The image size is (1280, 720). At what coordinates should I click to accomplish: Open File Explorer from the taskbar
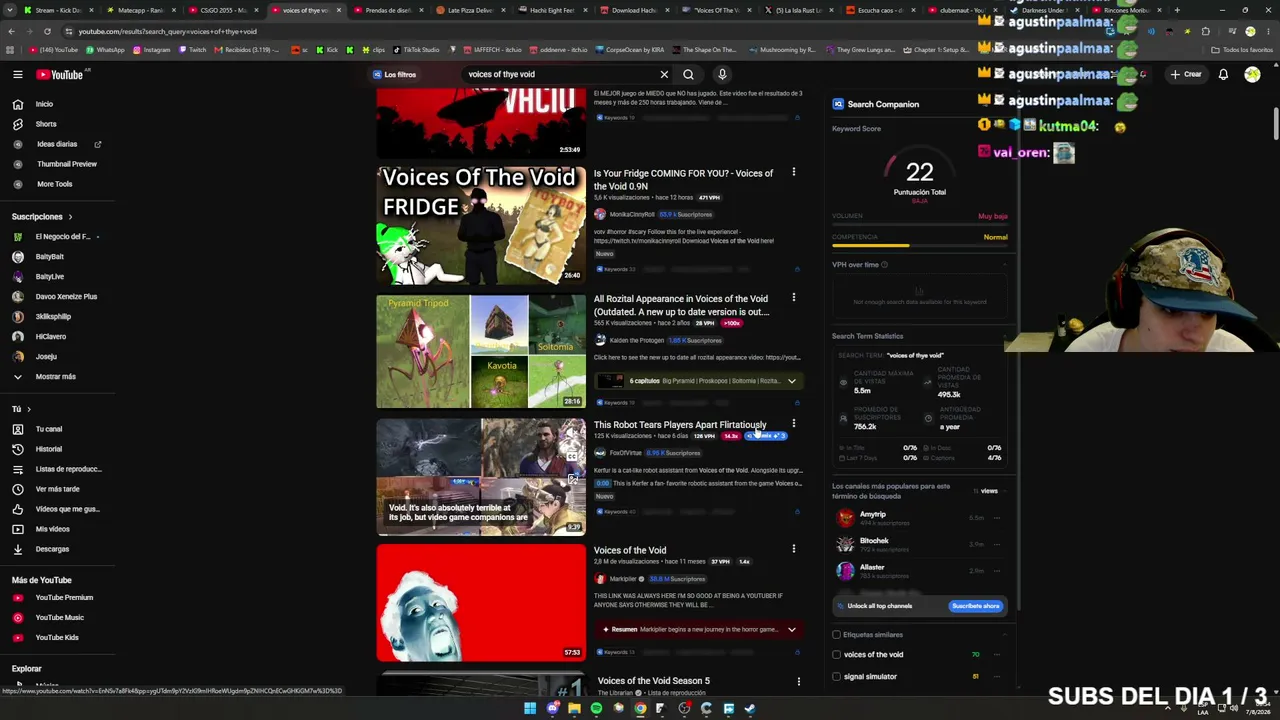(574, 709)
